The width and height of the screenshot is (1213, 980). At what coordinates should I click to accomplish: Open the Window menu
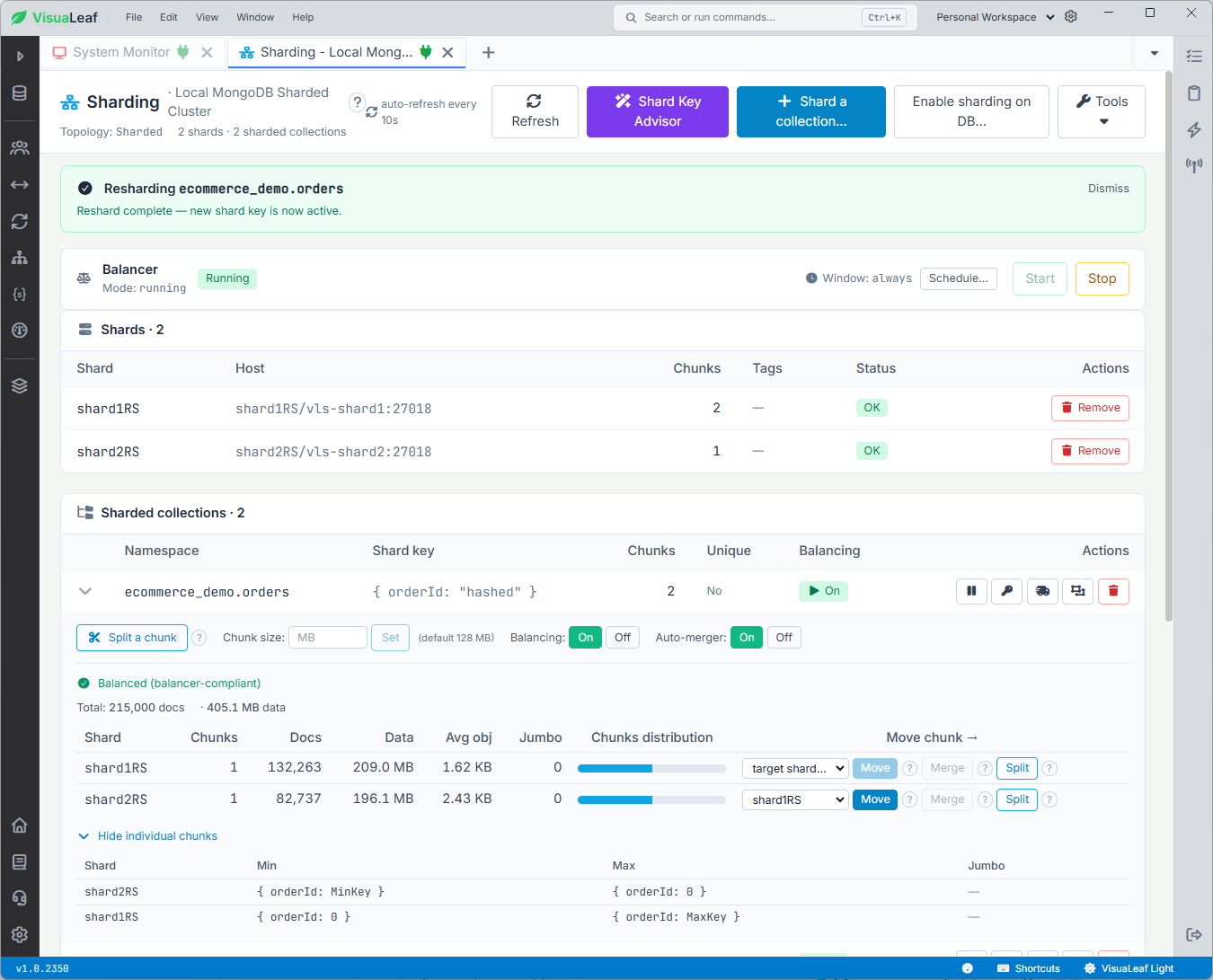tap(255, 17)
